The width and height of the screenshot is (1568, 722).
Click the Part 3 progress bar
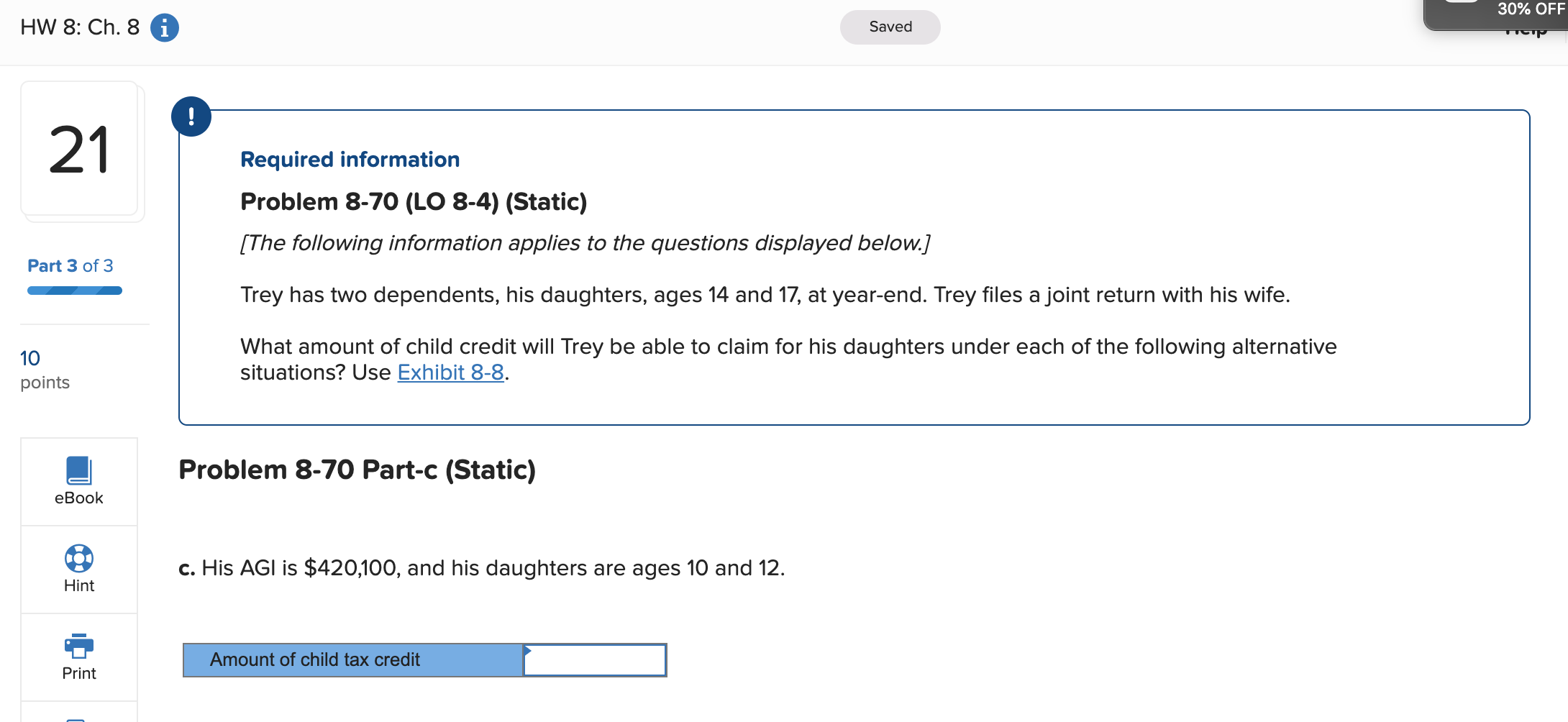click(74, 291)
